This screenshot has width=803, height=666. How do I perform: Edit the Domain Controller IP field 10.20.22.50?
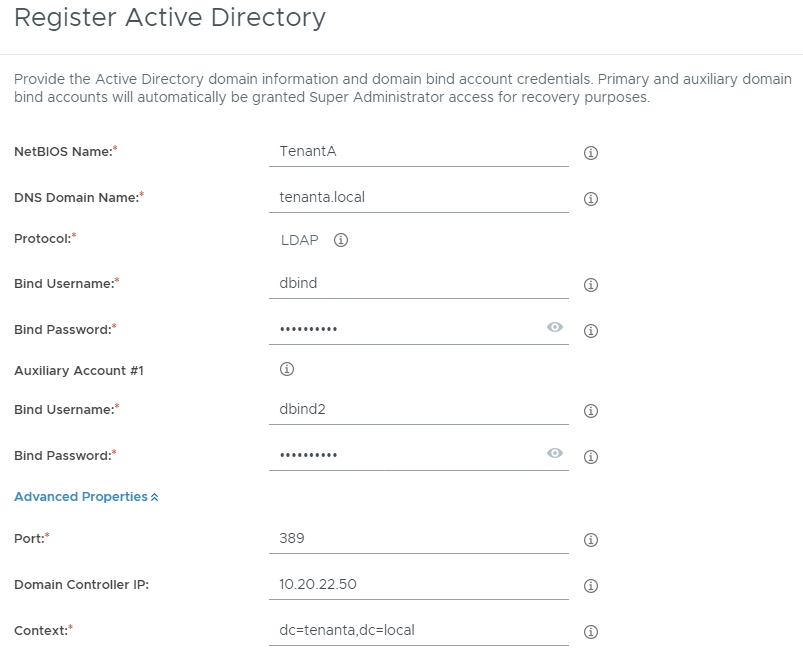tap(418, 586)
